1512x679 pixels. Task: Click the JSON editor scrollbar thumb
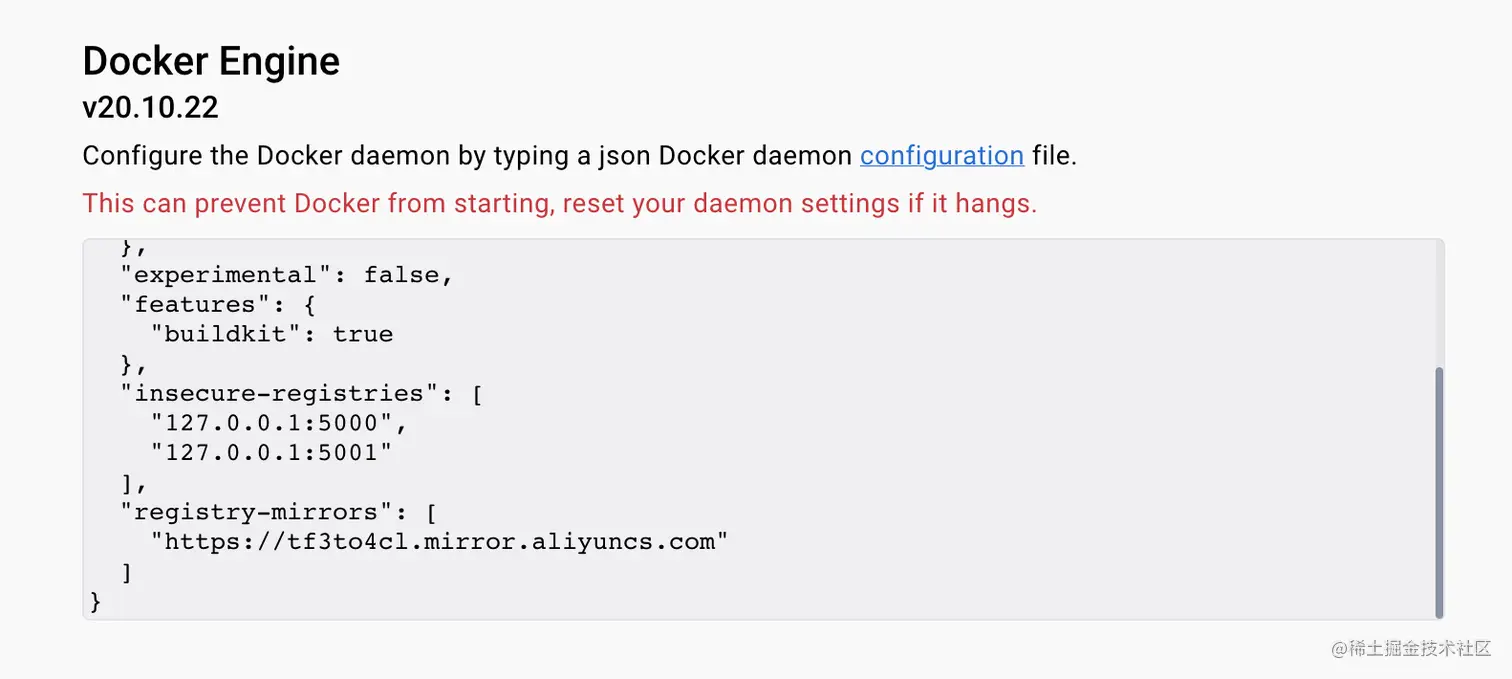click(1439, 492)
